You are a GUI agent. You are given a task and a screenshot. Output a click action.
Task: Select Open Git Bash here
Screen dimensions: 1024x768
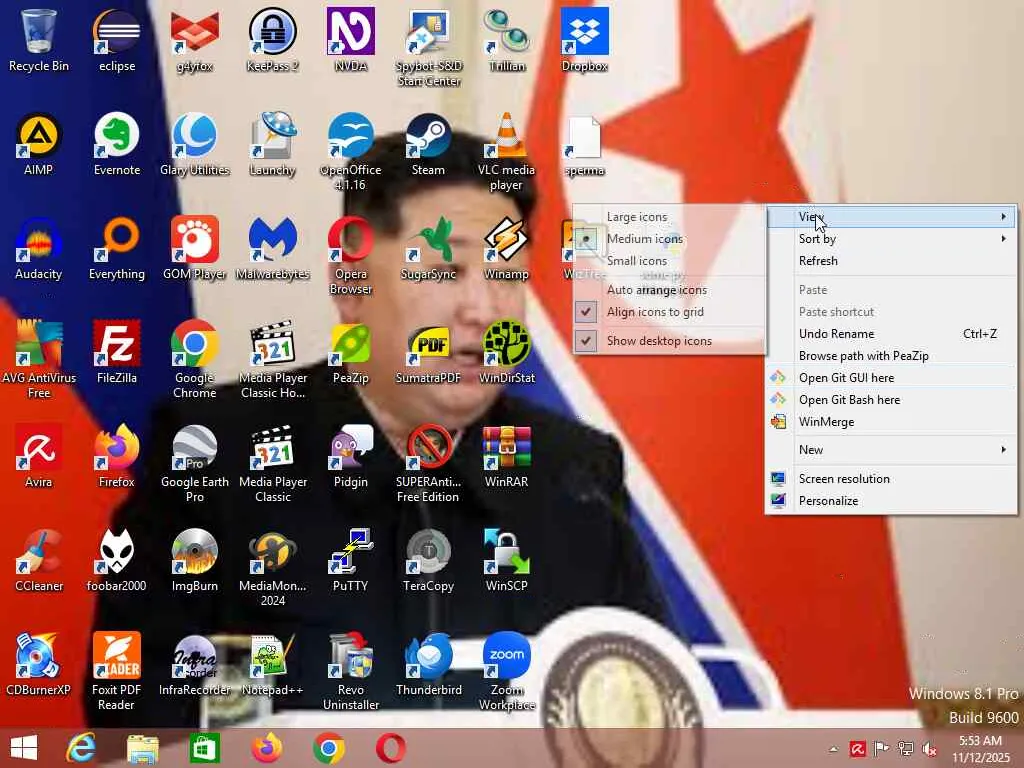click(891, 400)
